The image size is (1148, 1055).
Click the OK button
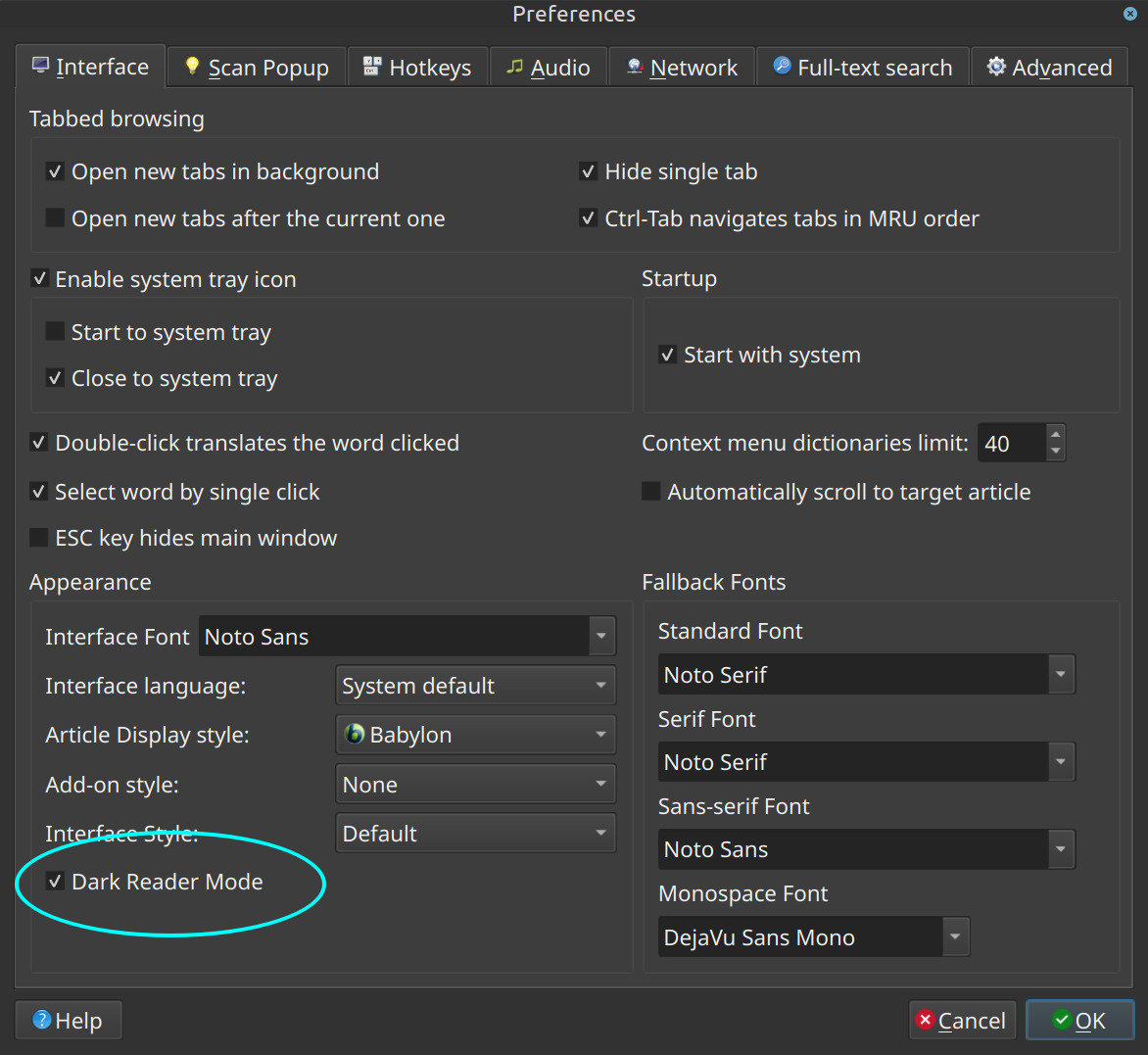pos(1079,1020)
